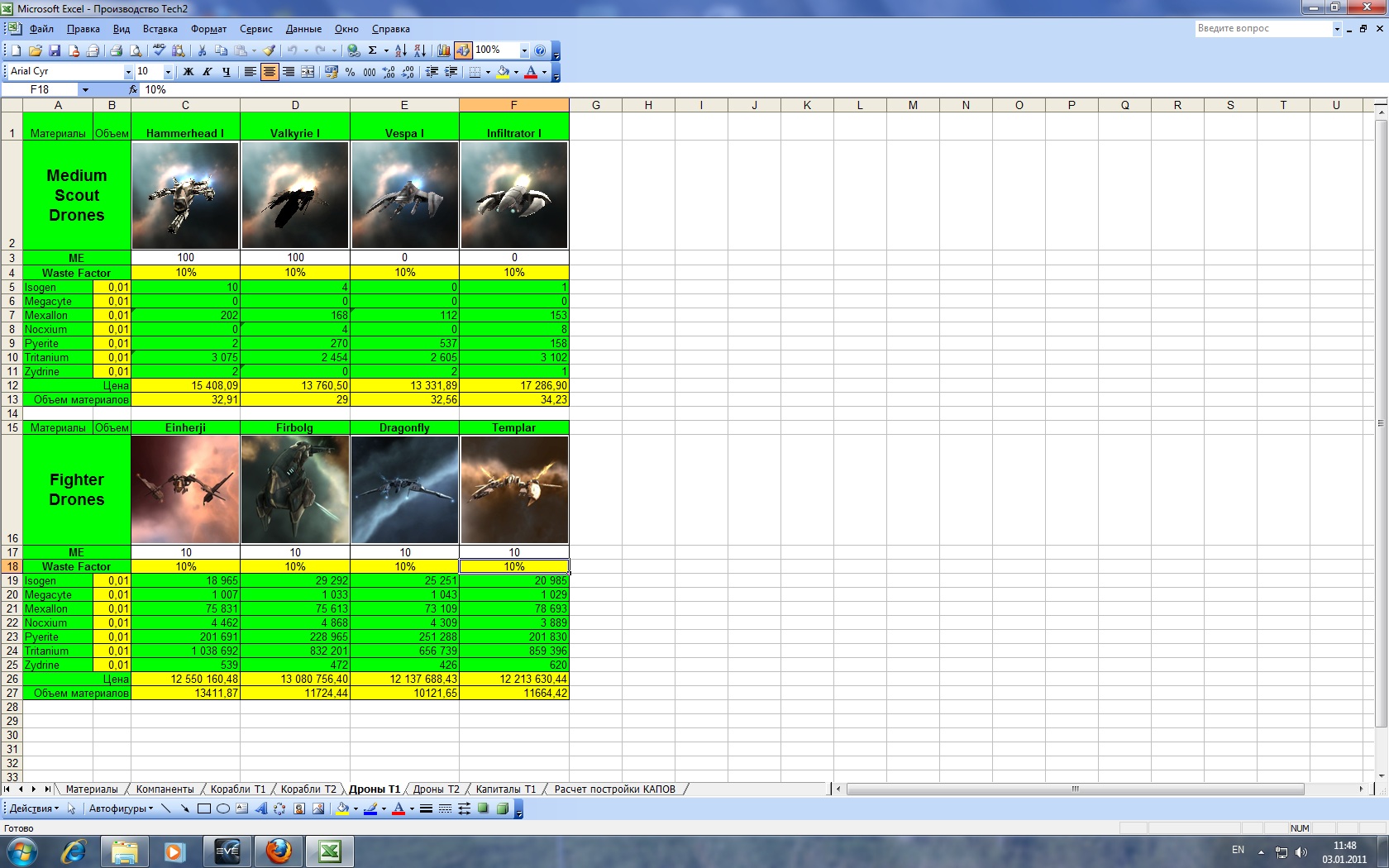Open the help question box dropdown
This screenshot has width=1389, height=868.
1337,29
